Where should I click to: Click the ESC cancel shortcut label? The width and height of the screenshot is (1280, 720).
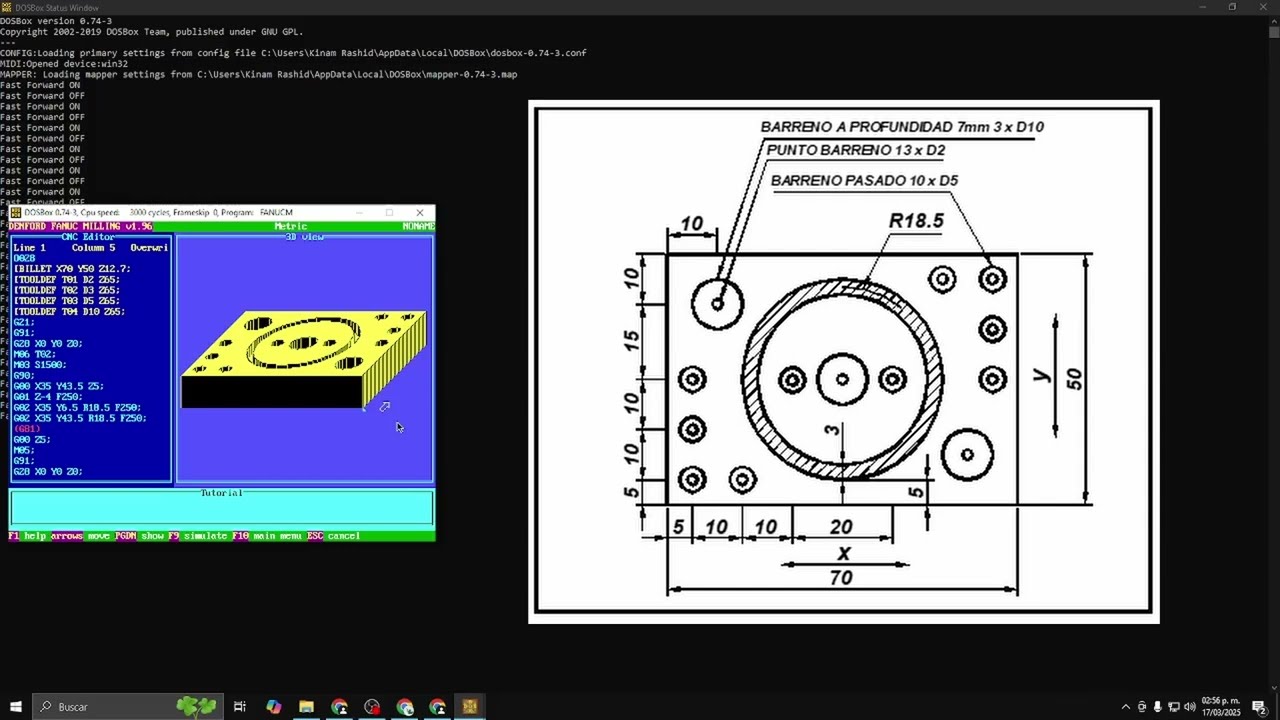333,536
